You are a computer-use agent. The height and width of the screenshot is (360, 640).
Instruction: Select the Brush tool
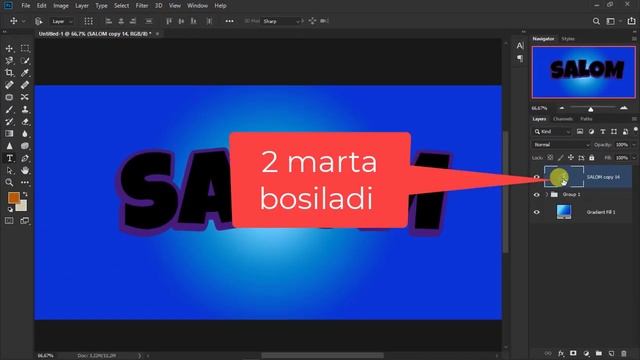[9, 109]
